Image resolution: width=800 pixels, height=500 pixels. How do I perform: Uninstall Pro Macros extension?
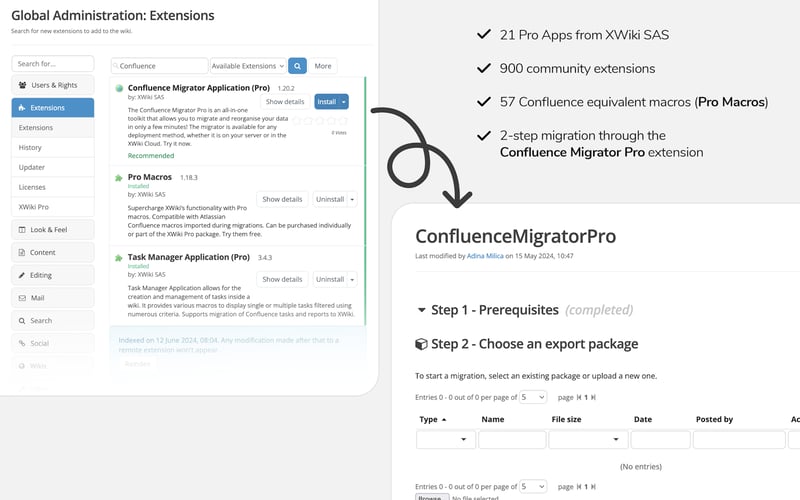point(330,199)
